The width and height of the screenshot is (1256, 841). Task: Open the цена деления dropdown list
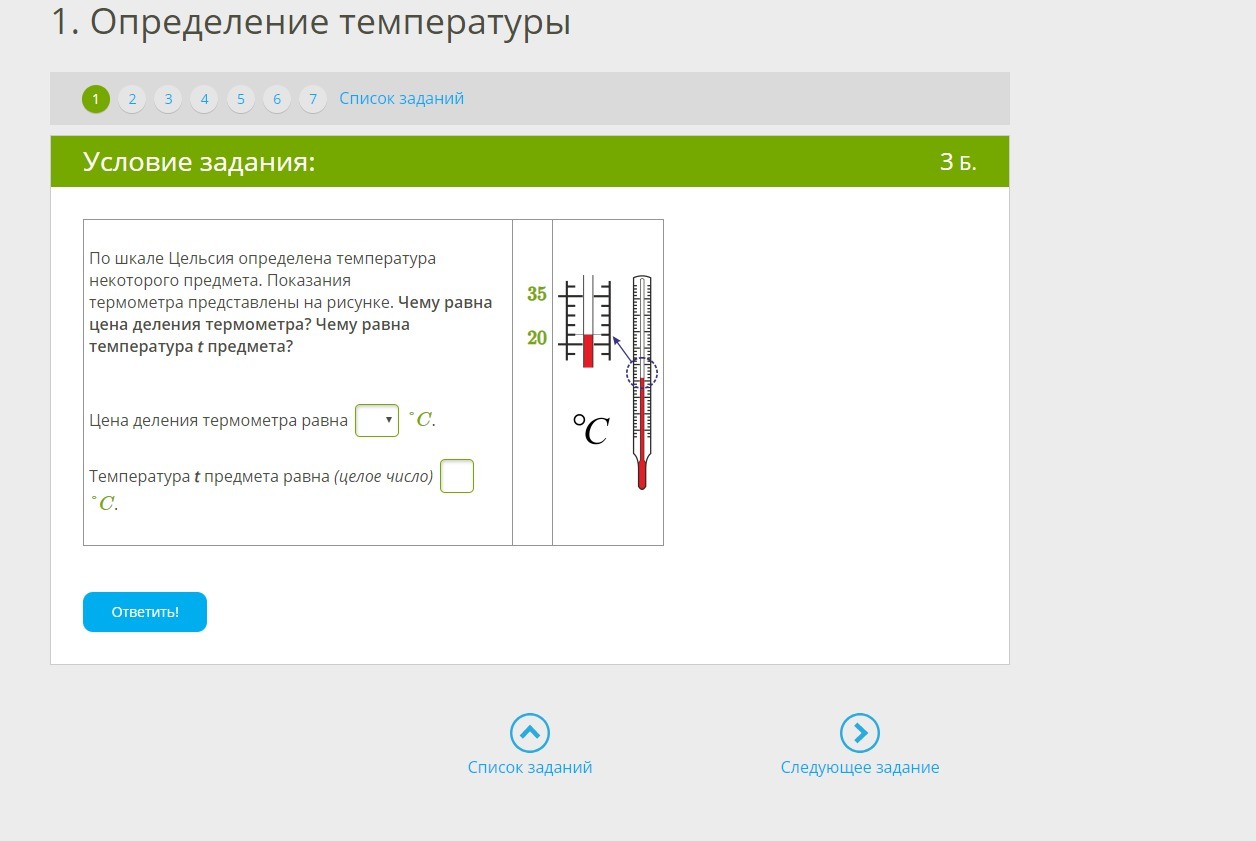377,421
